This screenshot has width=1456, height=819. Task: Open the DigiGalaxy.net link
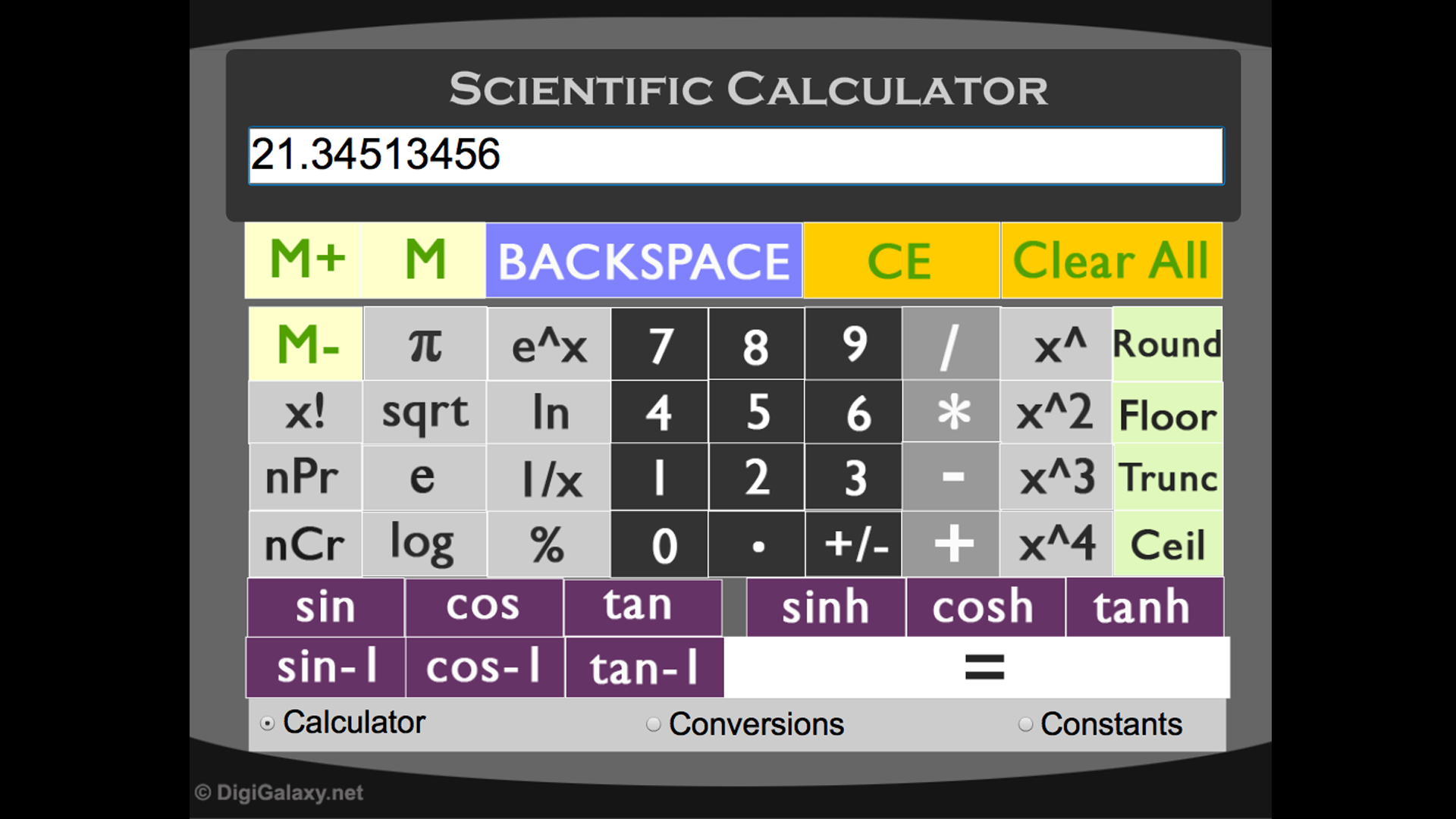point(279,792)
